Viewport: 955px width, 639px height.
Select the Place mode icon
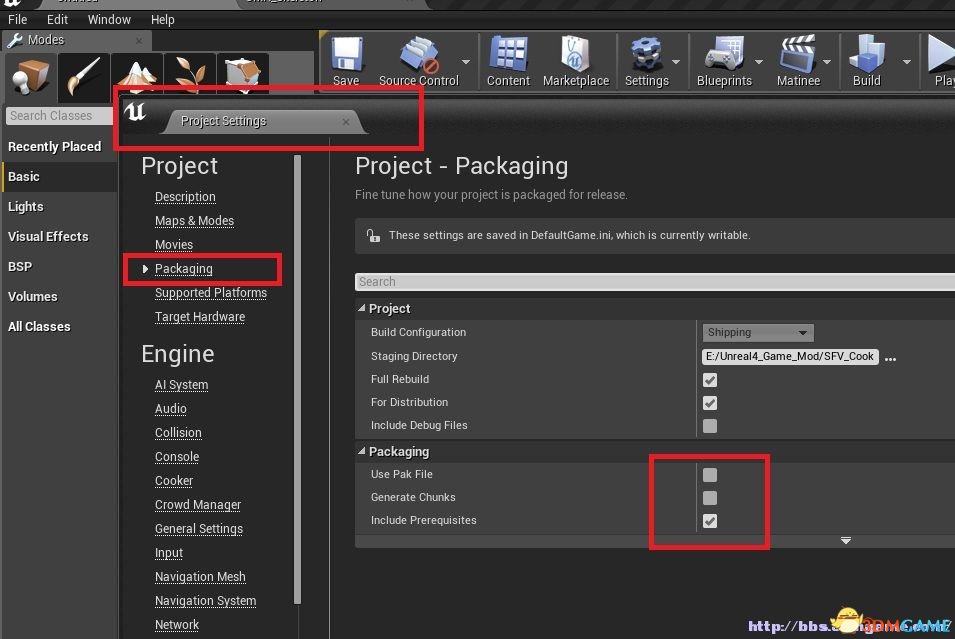point(30,77)
